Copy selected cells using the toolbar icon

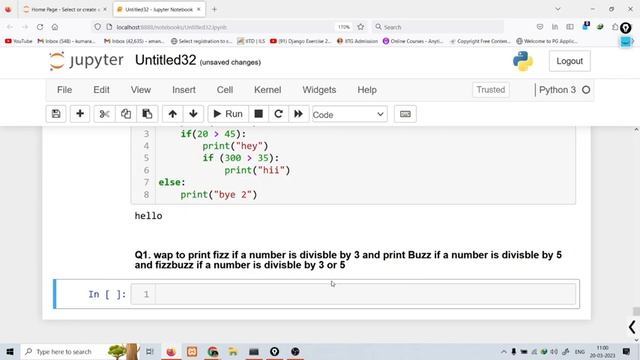(x=126, y=114)
